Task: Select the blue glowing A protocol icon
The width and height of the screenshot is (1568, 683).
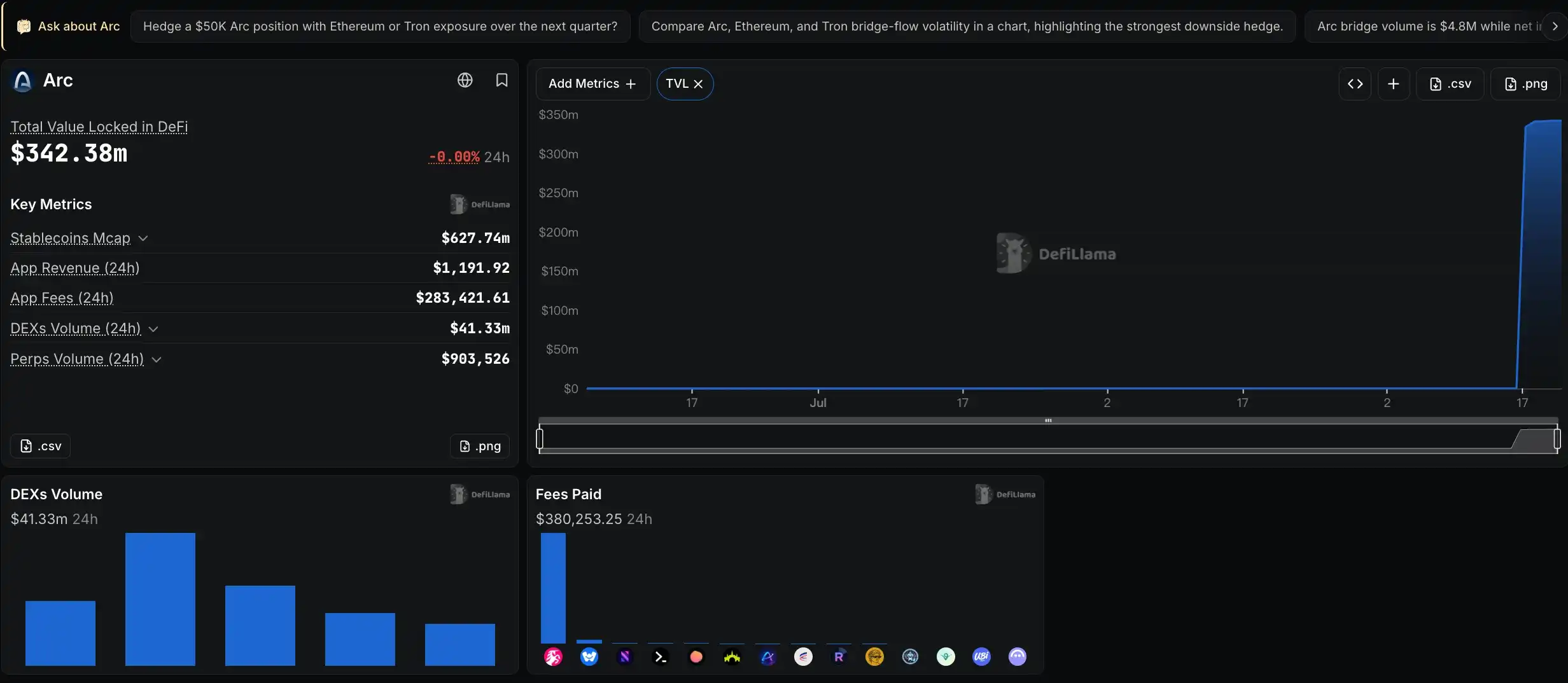Action: (x=767, y=656)
